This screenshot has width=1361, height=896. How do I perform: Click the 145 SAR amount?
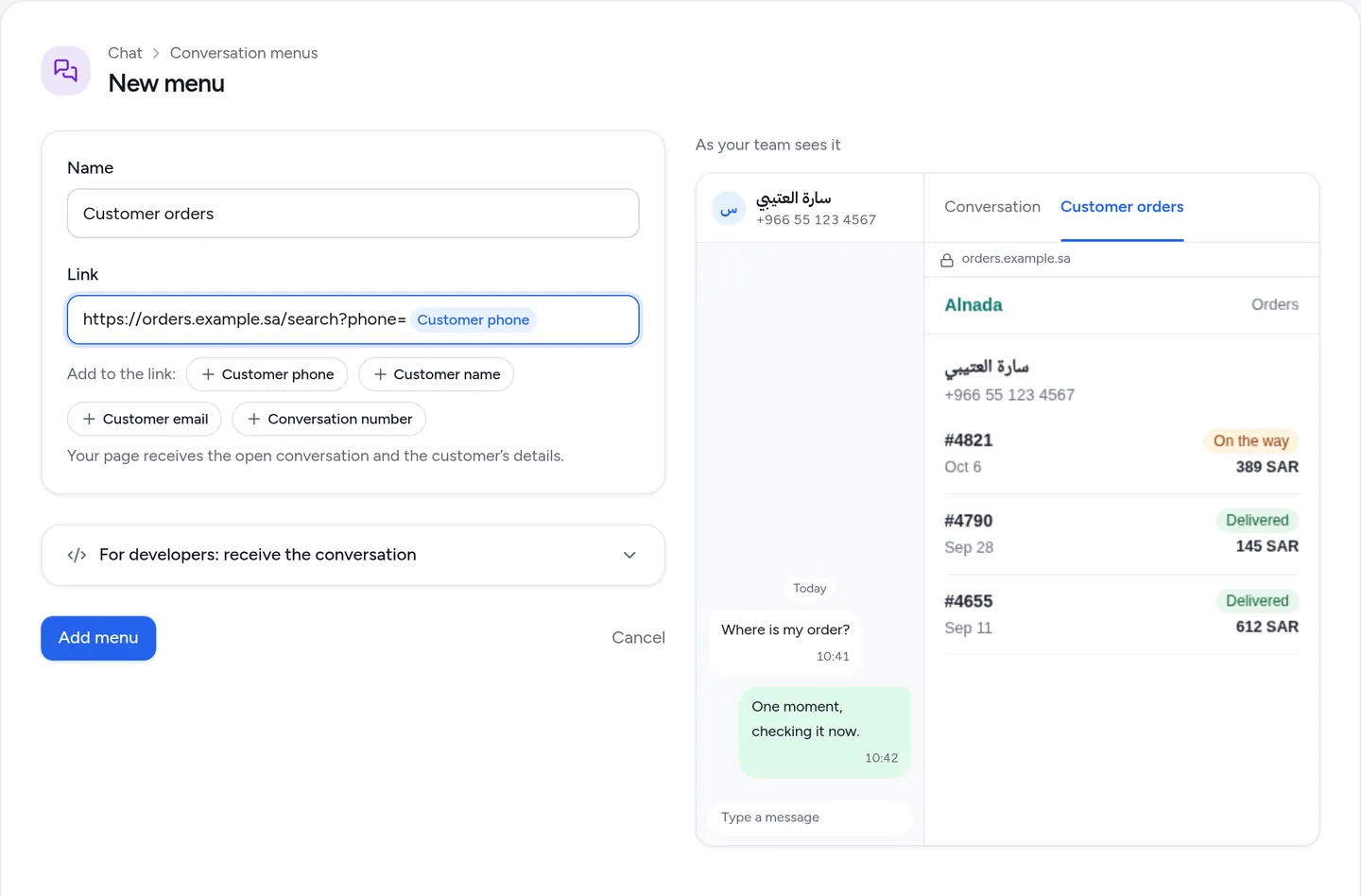click(x=1267, y=546)
